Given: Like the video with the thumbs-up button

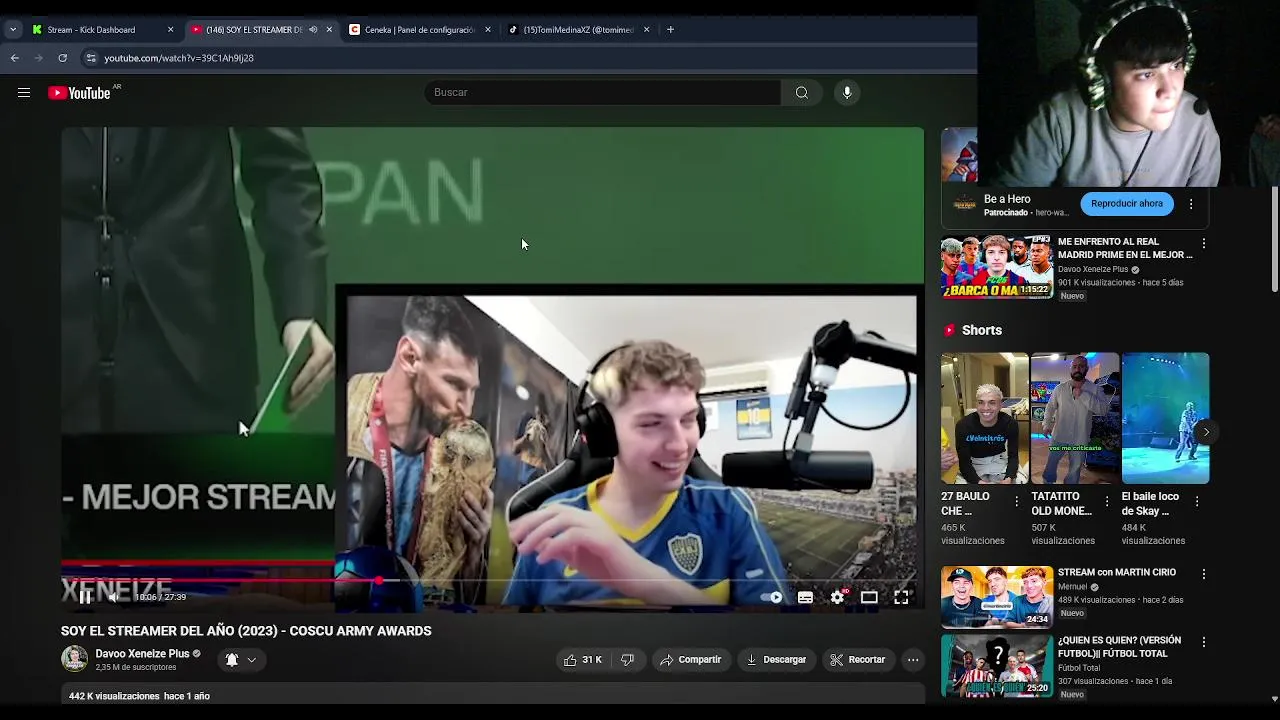Looking at the screenshot, I should [582, 660].
